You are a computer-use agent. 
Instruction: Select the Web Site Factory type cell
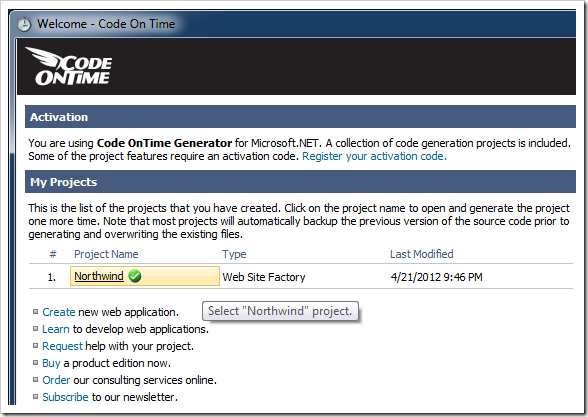point(264,277)
